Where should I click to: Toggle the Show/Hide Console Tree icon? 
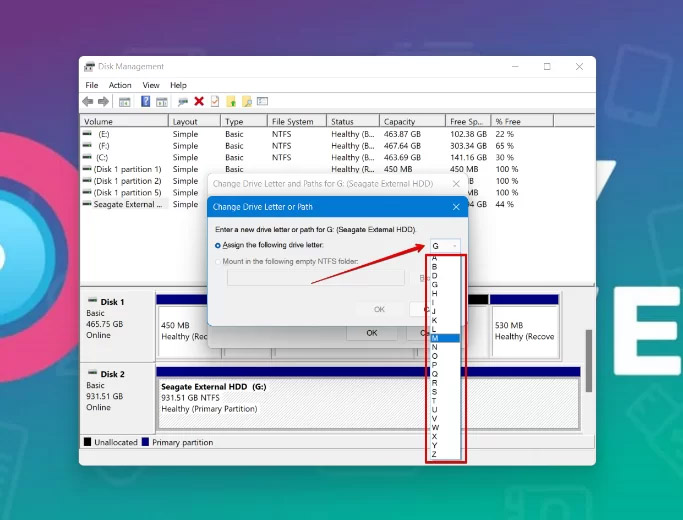pyautogui.click(x=125, y=102)
